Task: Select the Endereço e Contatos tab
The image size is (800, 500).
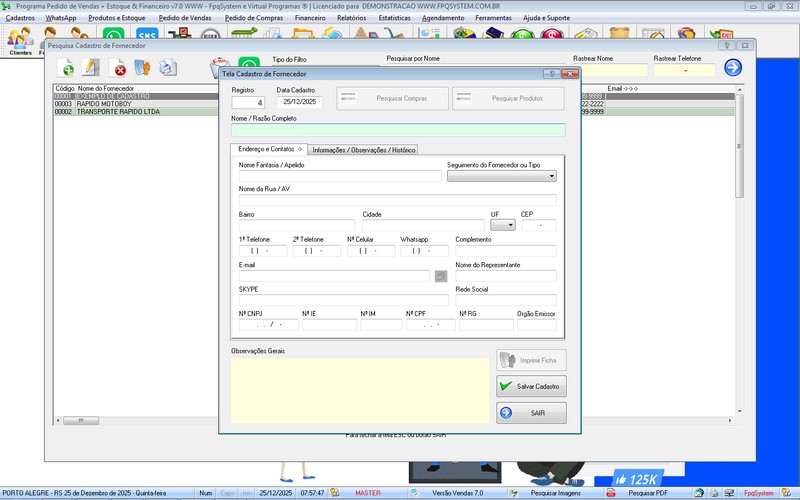Action: [268, 149]
